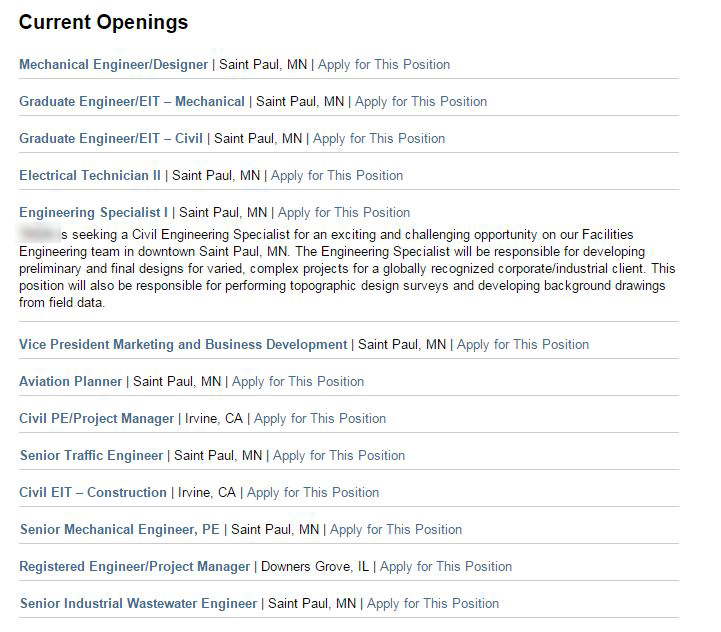Open the Senior Industrial Wastewater Engineer listing
The width and height of the screenshot is (721, 632).
pos(138,603)
